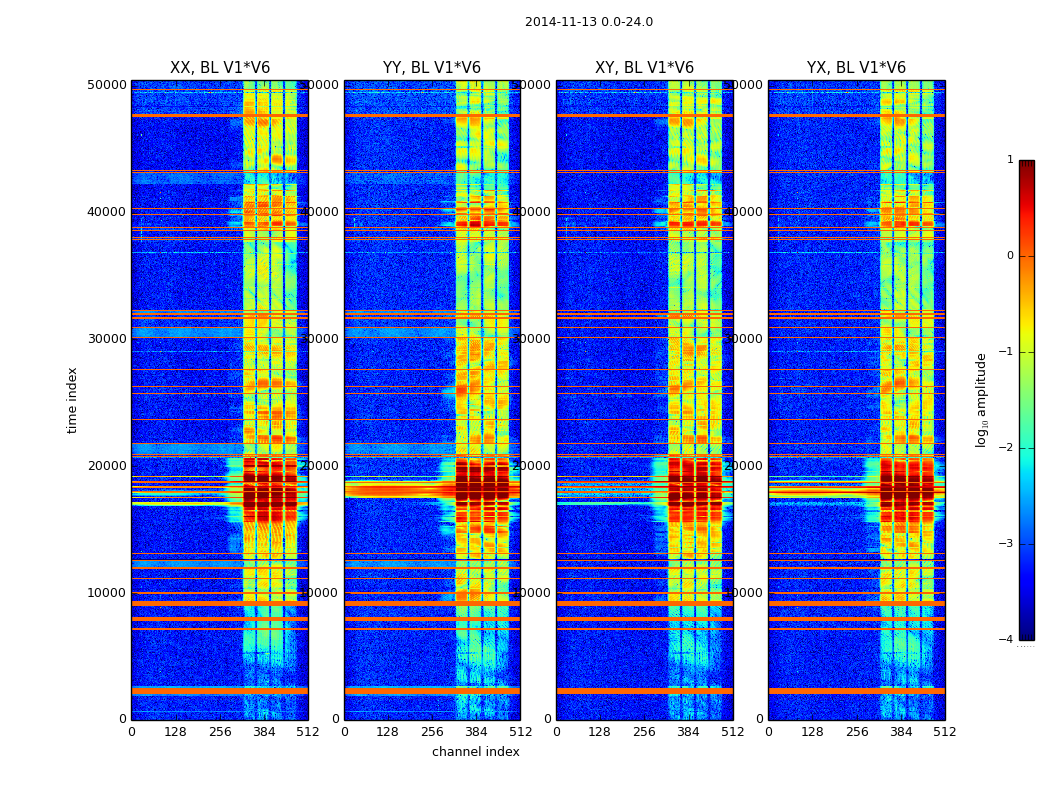Viewport: 1050px width, 800px height.
Task: Click the time index axis label
Action: click(x=72, y=400)
